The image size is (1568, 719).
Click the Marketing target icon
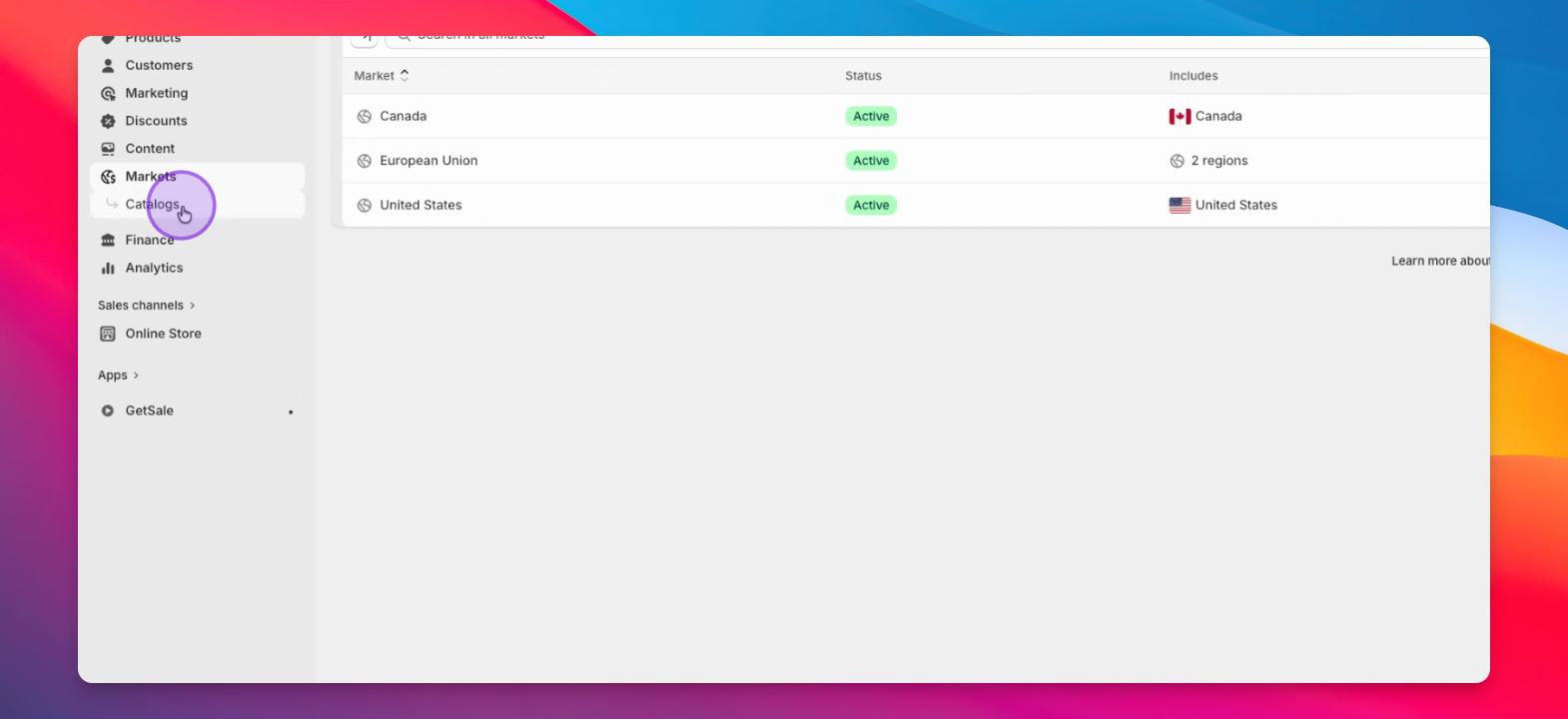[x=108, y=94]
